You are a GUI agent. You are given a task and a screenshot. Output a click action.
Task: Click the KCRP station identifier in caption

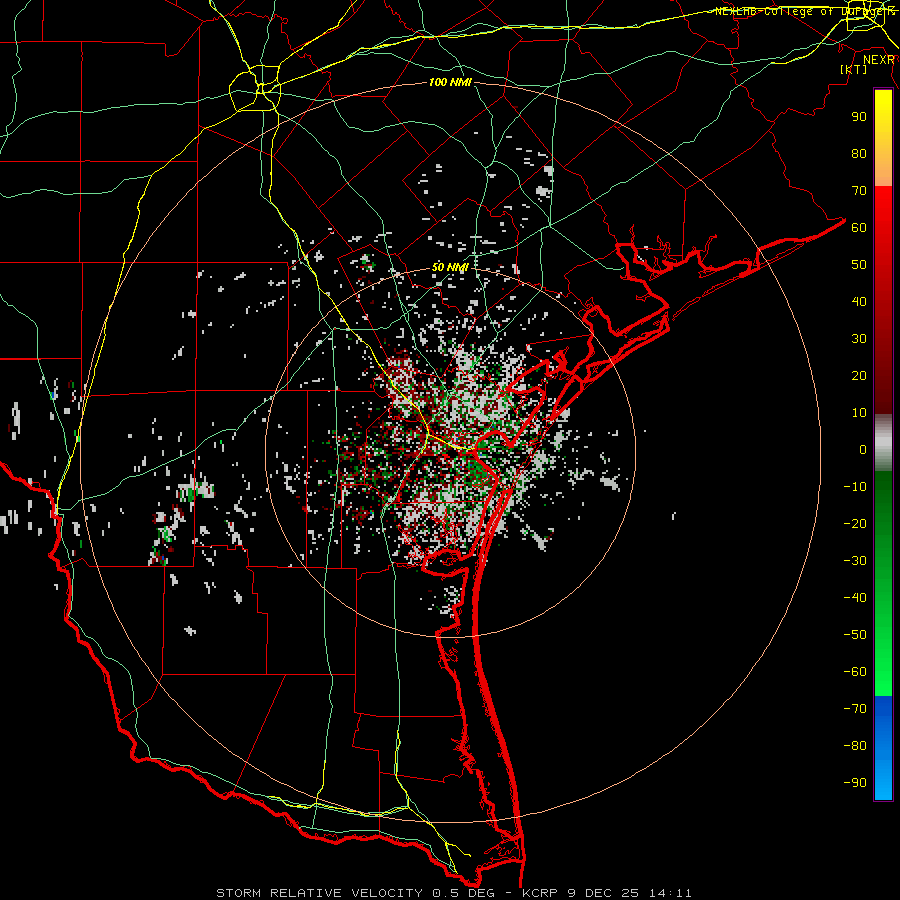[540, 893]
